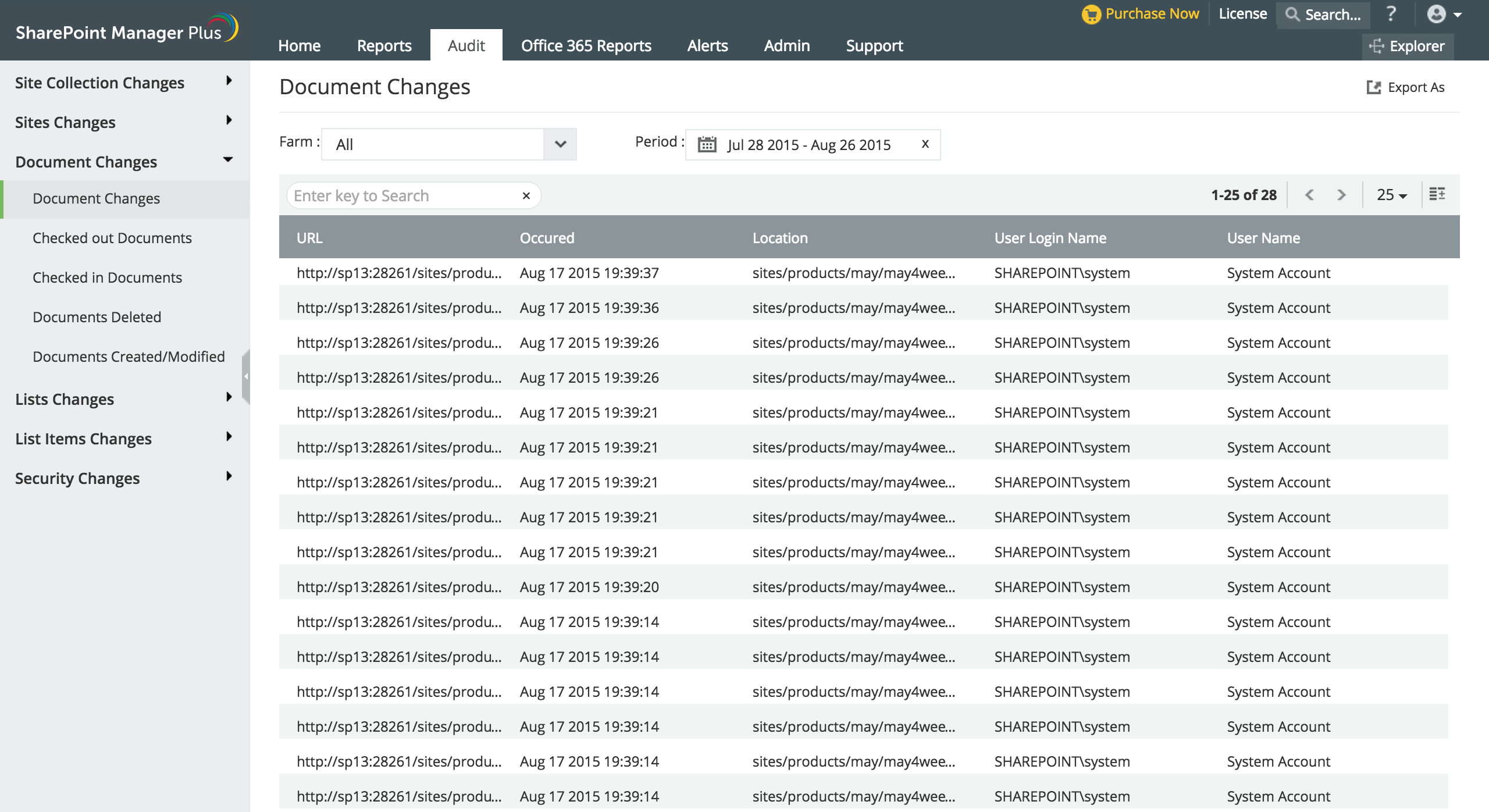Click the Export As icon
This screenshot has height=812, width=1489.
[1374, 87]
